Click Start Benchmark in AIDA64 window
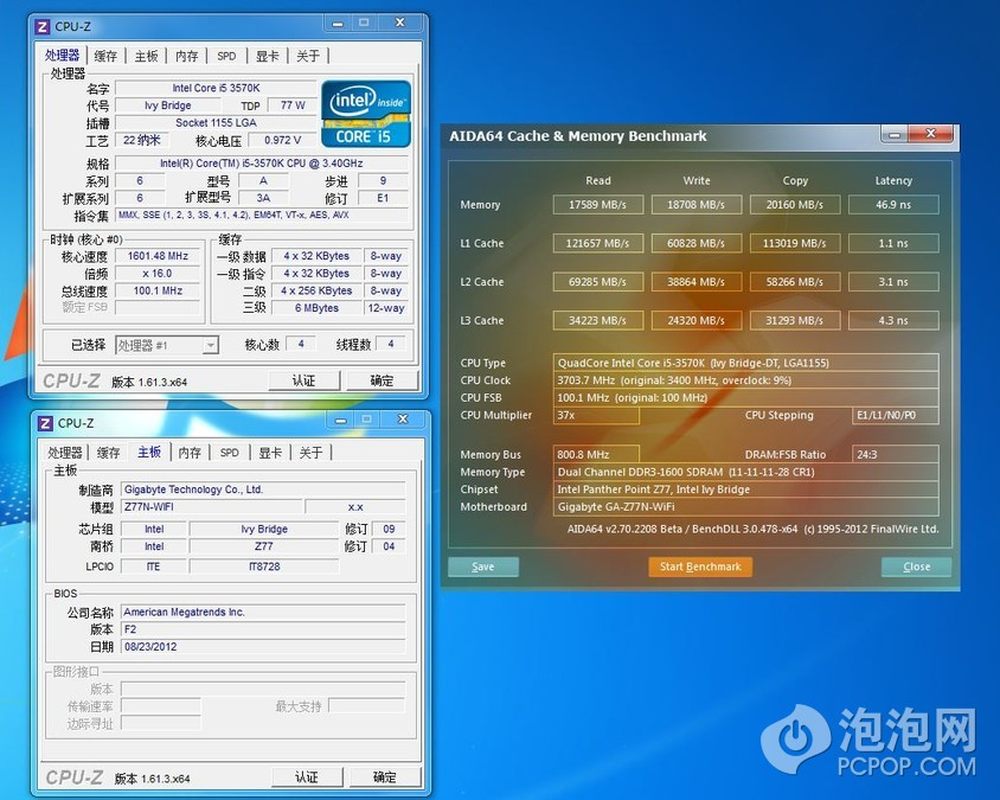This screenshot has width=1000, height=800. coord(700,567)
